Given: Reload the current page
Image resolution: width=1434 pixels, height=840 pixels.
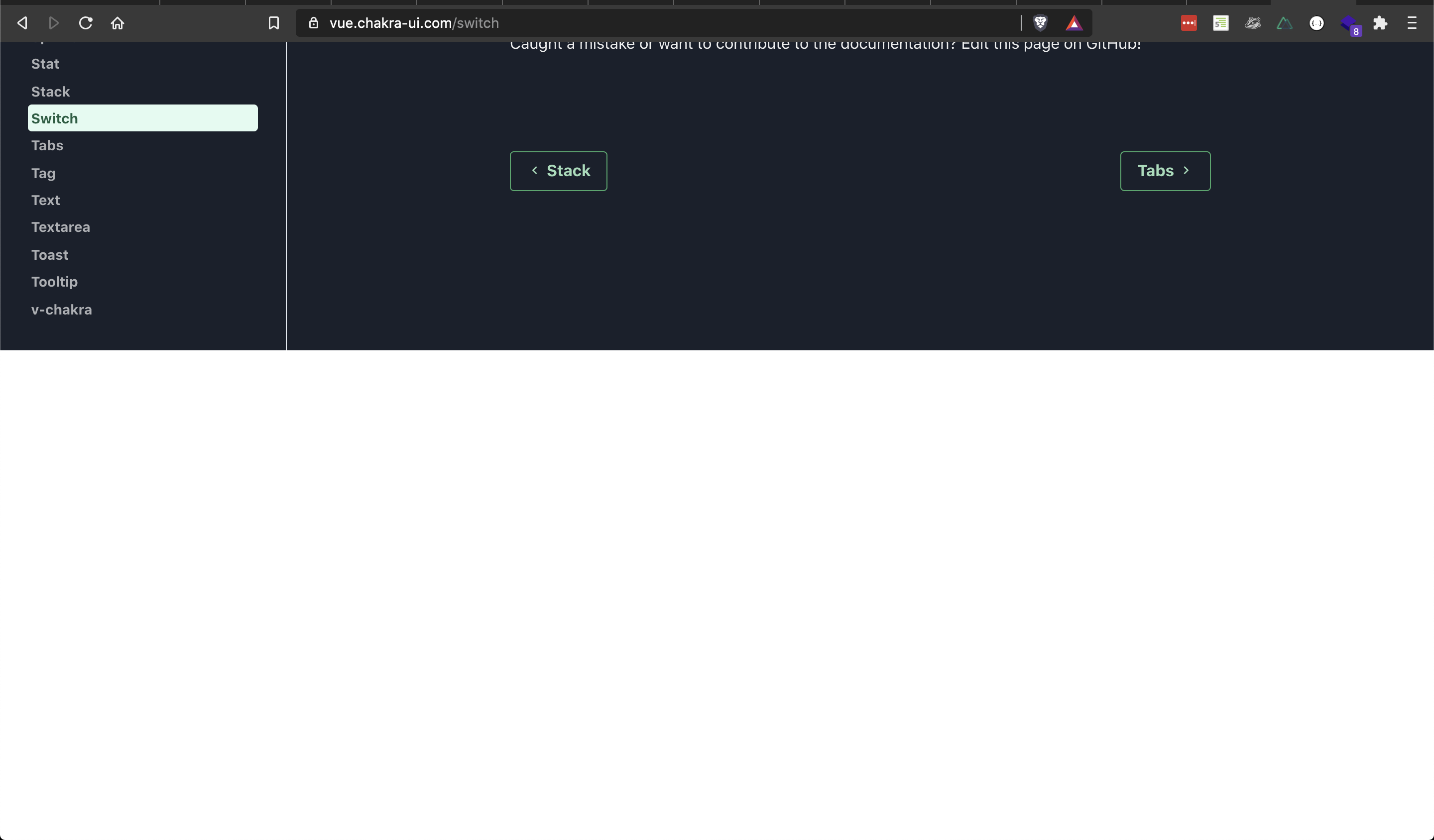Looking at the screenshot, I should click(x=86, y=23).
